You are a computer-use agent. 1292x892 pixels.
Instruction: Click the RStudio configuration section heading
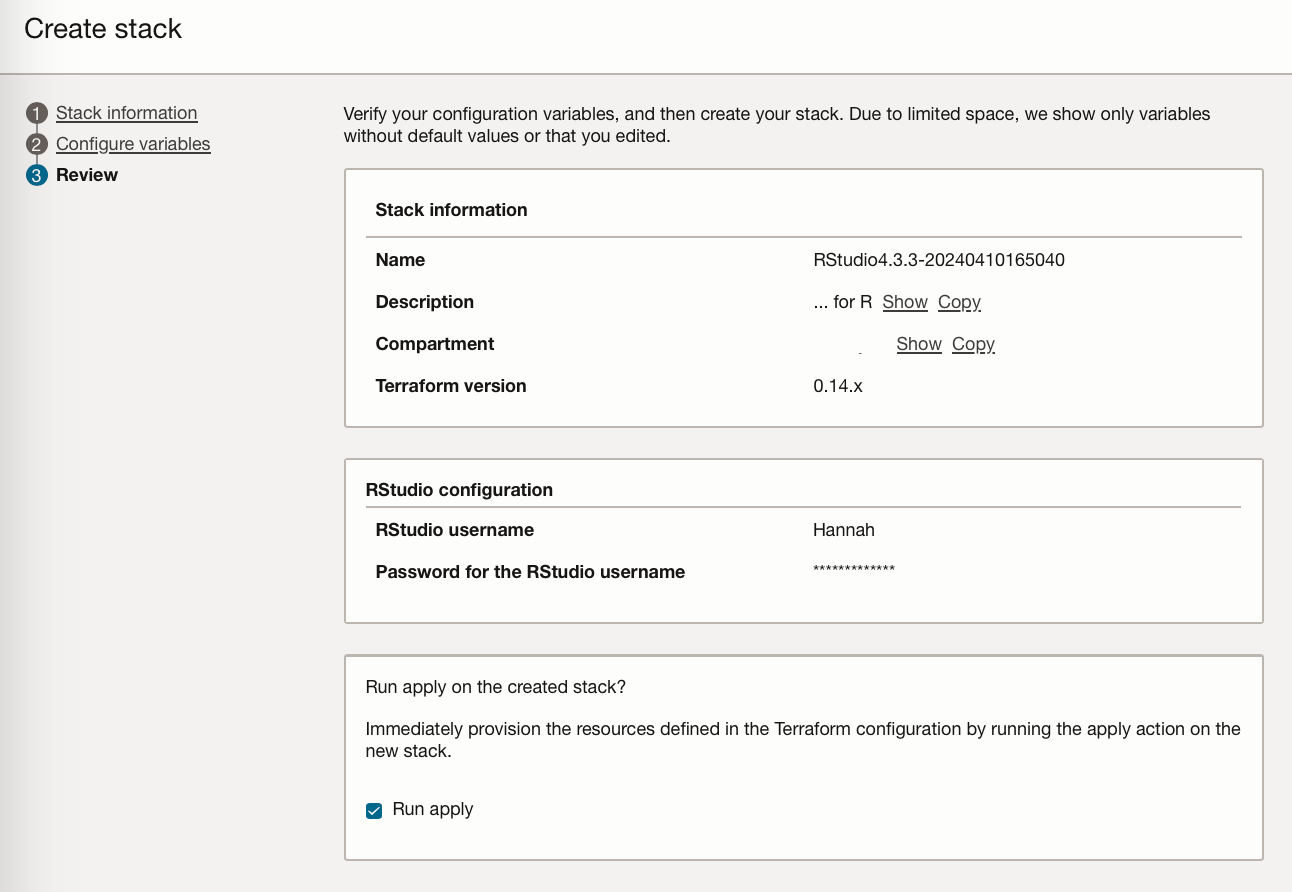(459, 490)
